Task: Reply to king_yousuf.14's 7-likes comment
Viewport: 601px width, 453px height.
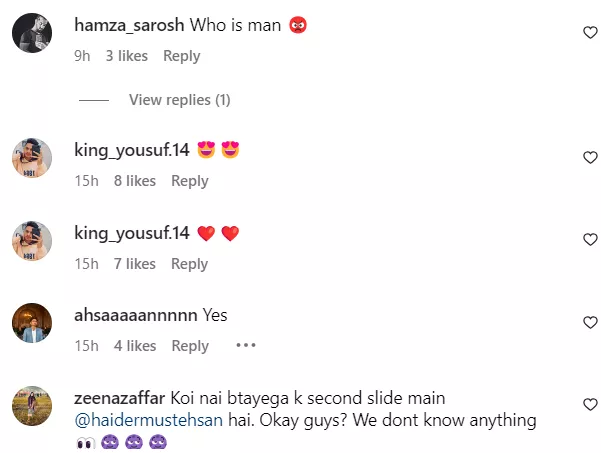Action: [189, 264]
